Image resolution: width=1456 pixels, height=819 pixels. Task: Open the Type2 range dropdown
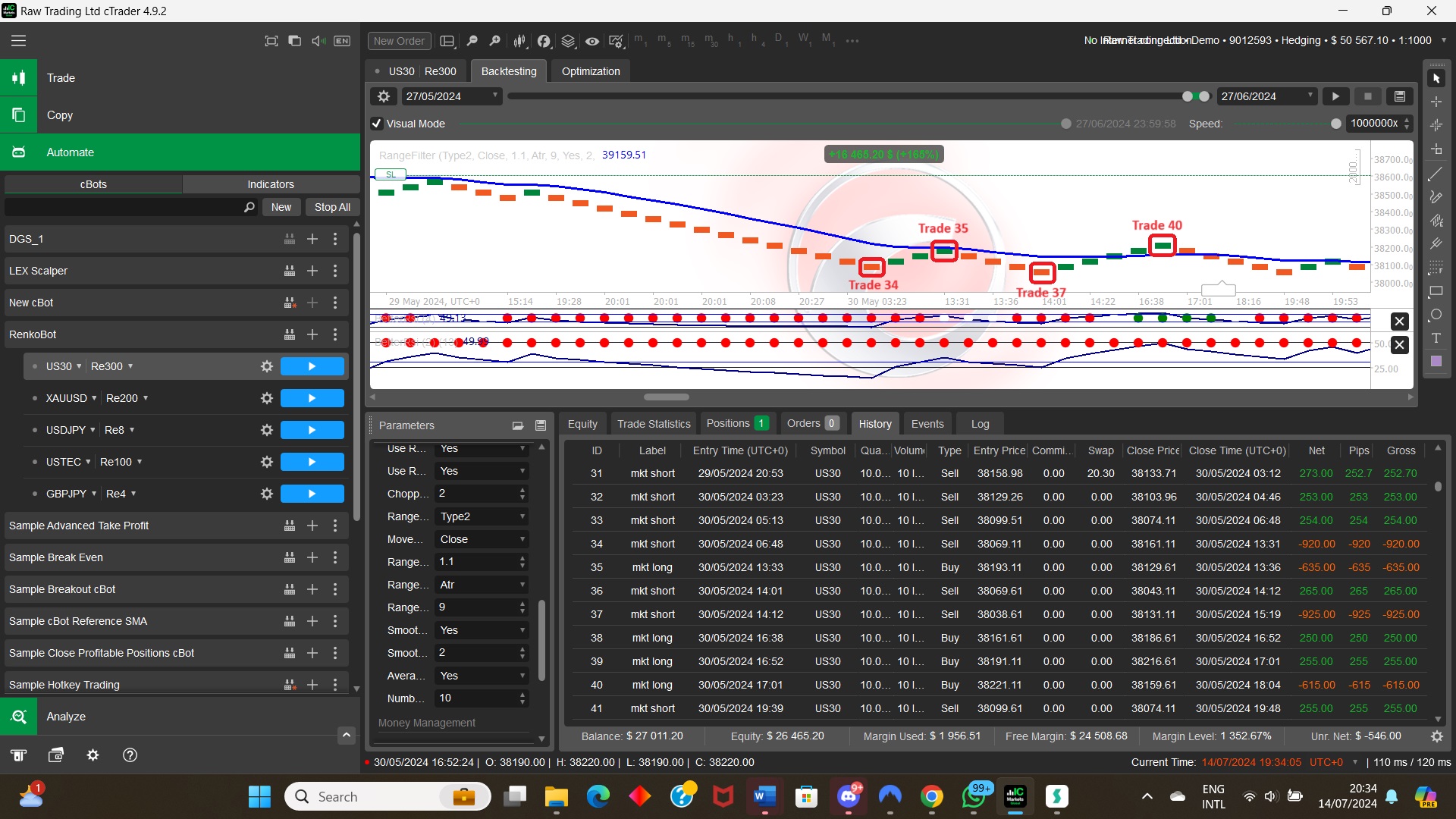(482, 516)
